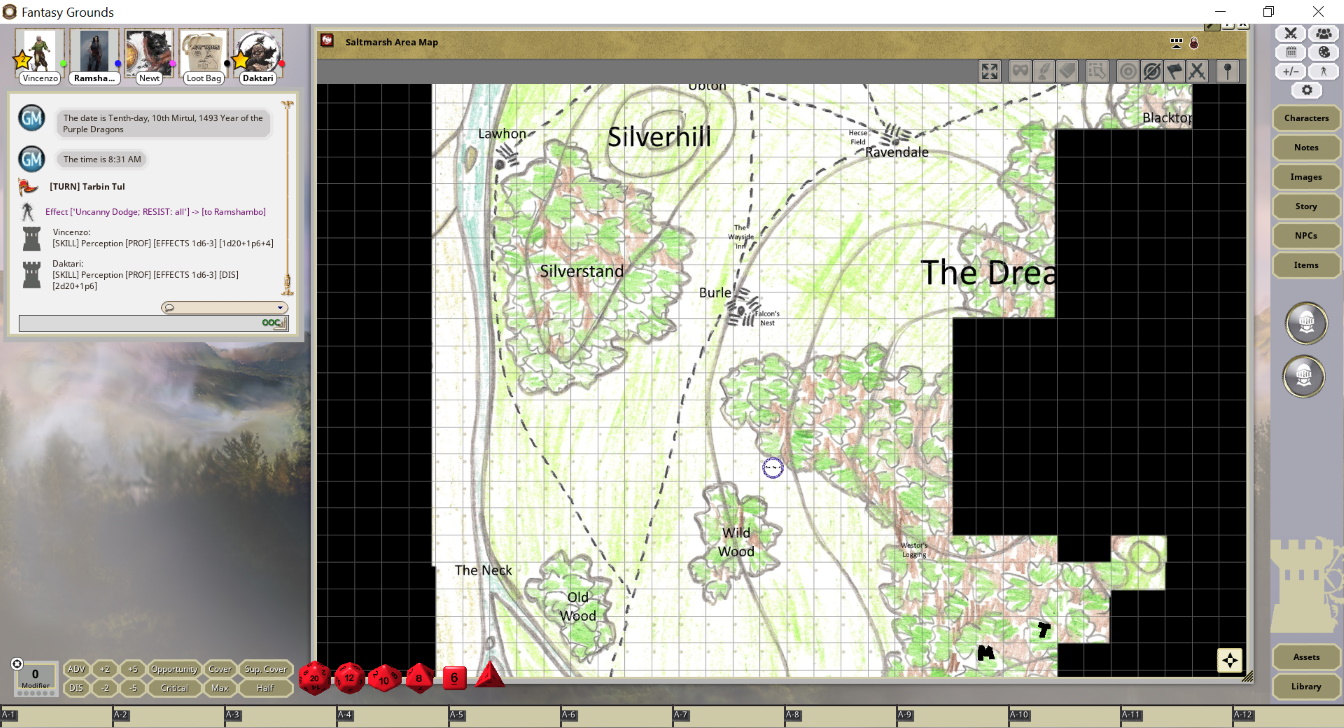The width and height of the screenshot is (1344, 728).
Task: Click the lower helmet token icon in sidebar
Action: pos(1305,376)
